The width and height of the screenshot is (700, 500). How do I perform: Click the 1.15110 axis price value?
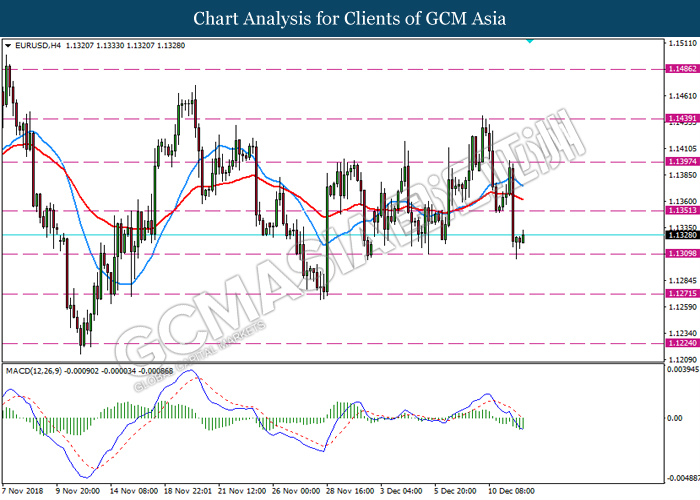tap(683, 43)
